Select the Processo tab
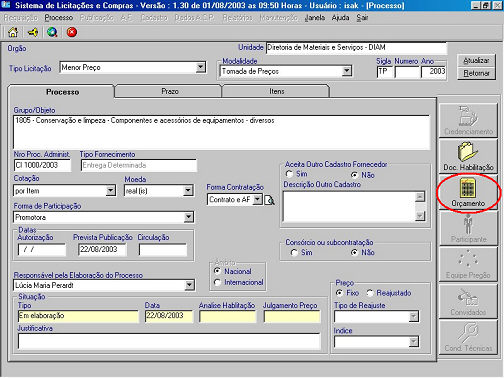The width and height of the screenshot is (504, 378). point(62,92)
